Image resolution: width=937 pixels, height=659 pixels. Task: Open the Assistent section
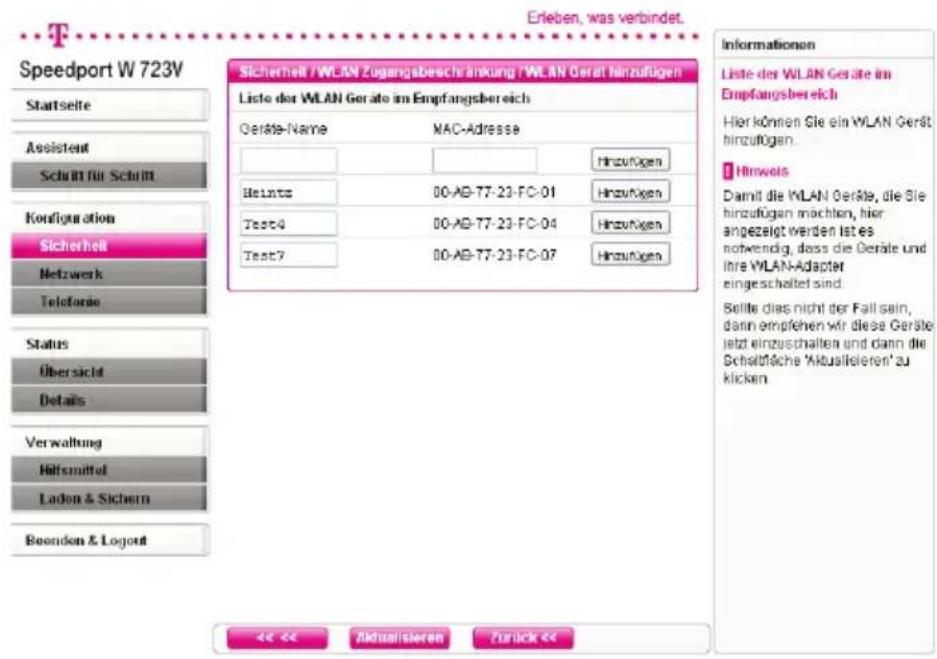[x=110, y=147]
